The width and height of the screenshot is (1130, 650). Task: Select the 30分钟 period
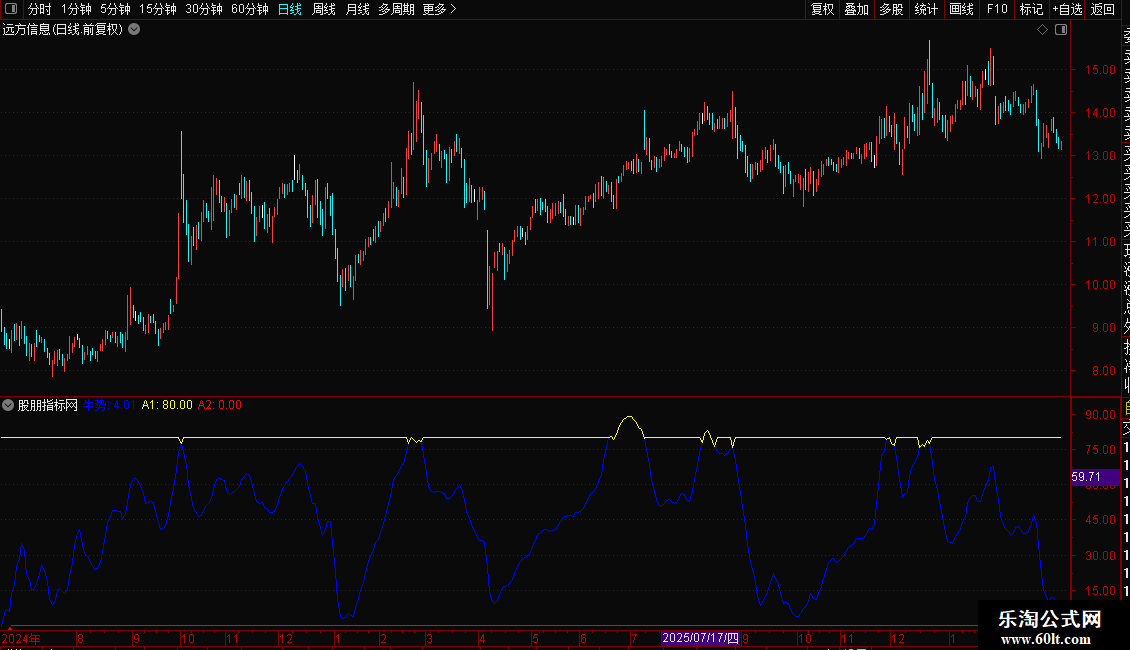(204, 9)
